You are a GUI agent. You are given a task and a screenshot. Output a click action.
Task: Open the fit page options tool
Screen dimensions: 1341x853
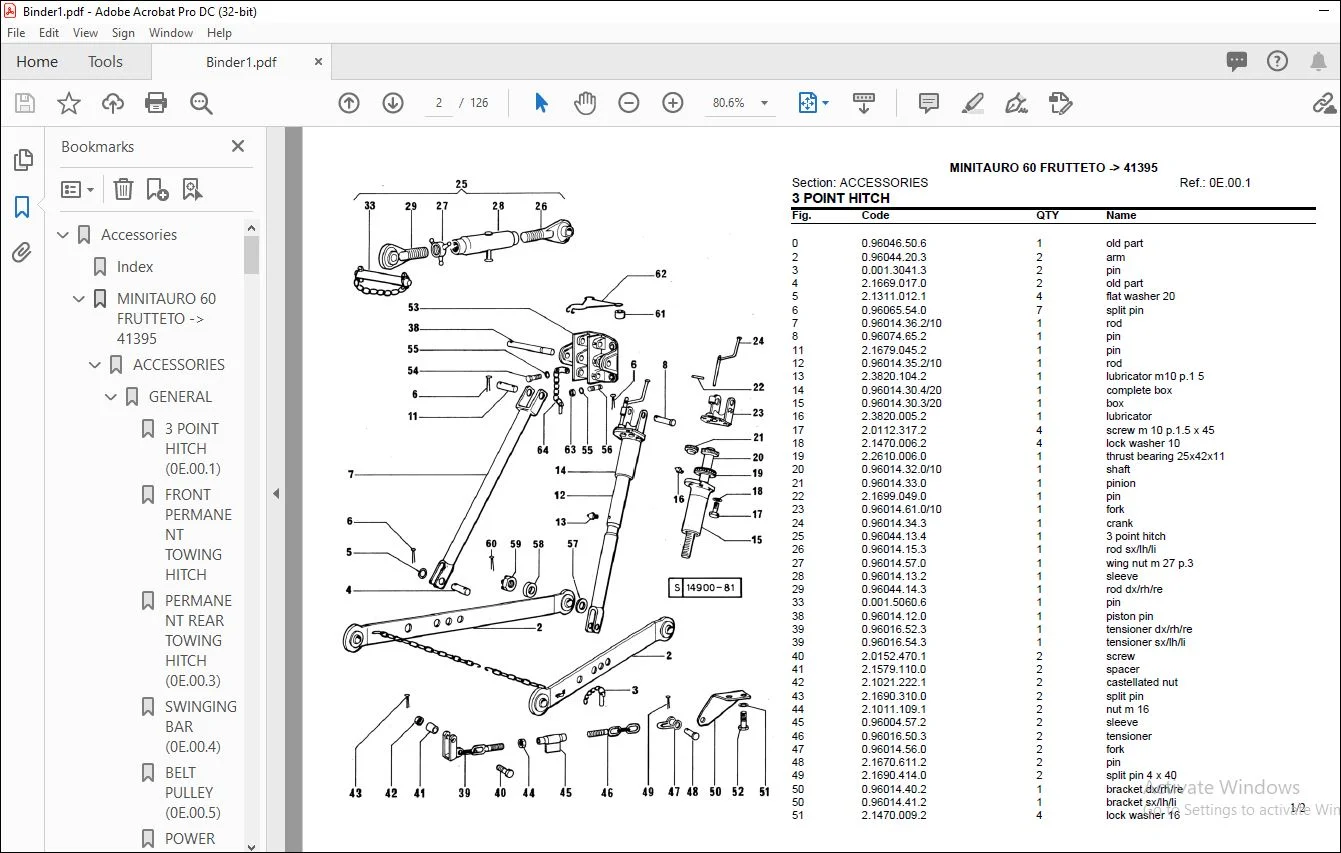[813, 103]
